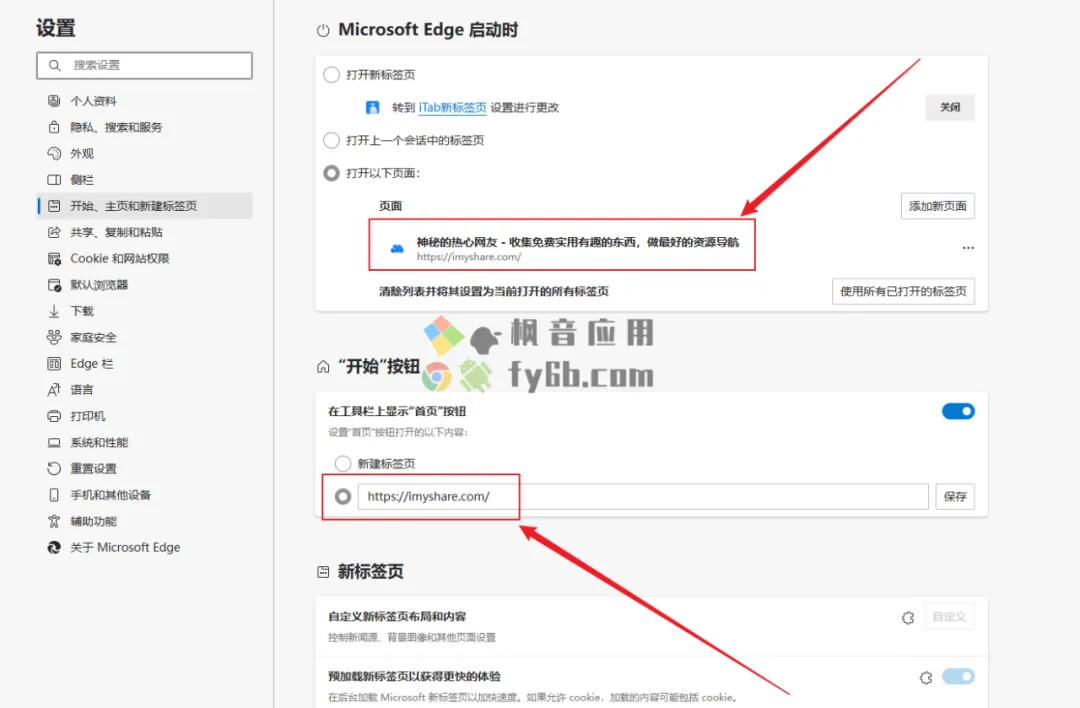The height and width of the screenshot is (708, 1080).
Task: Click the 自定义新标签页布局和内容 heading
Action: coord(397,616)
